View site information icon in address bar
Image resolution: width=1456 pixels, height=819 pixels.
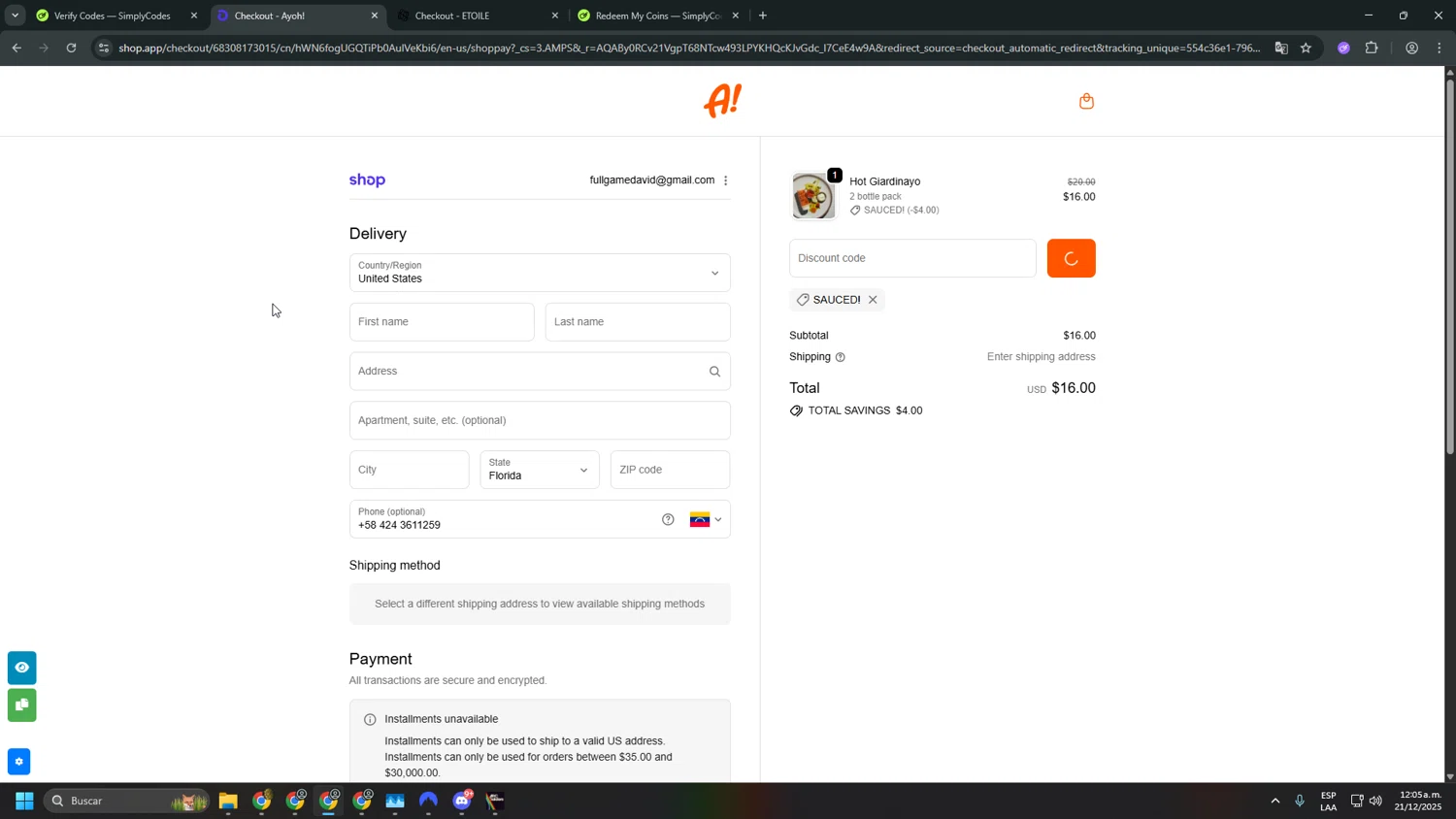(x=104, y=48)
